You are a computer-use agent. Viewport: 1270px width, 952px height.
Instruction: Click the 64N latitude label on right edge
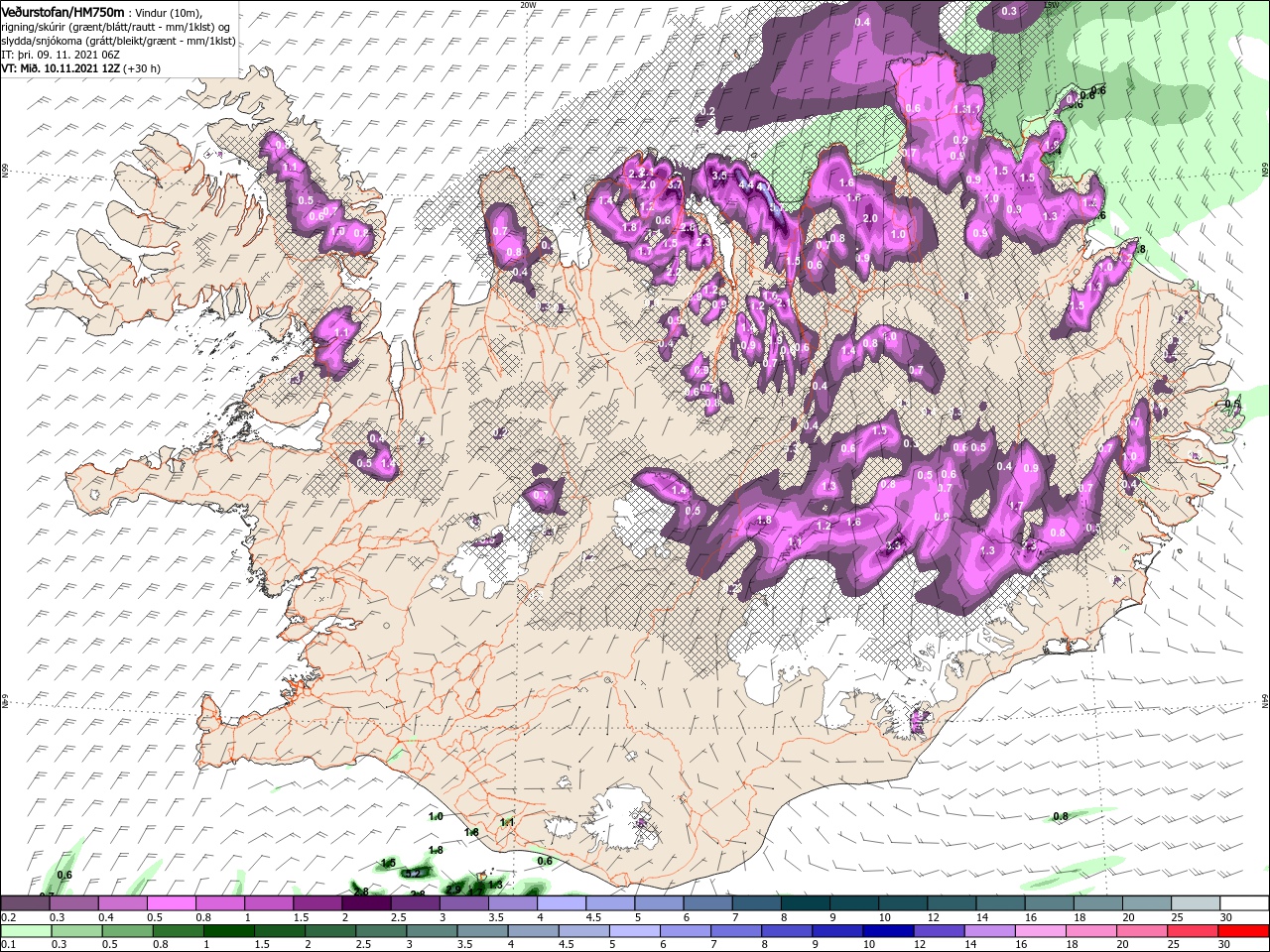pyautogui.click(x=1264, y=702)
